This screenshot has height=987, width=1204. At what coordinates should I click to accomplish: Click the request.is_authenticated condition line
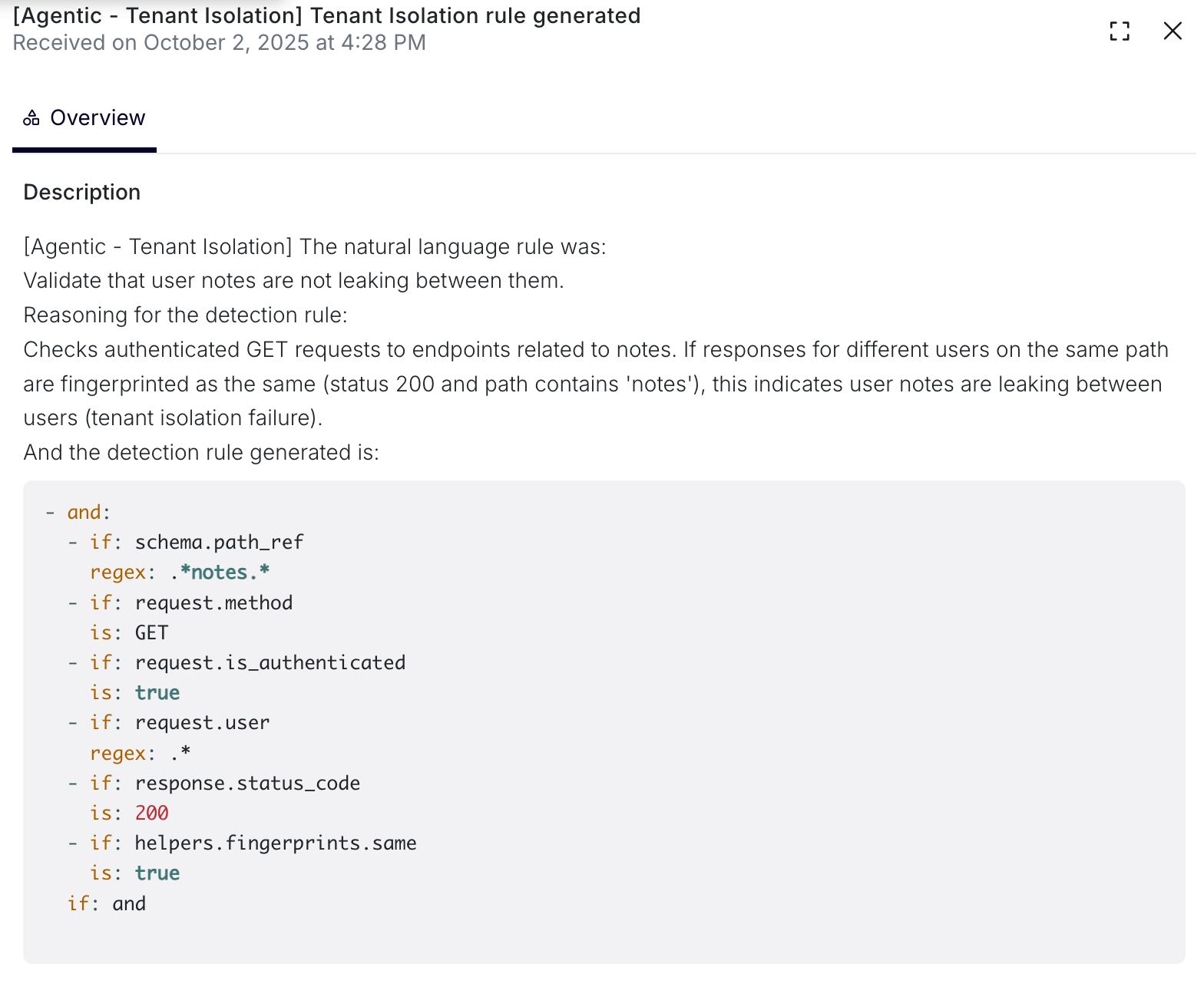(x=270, y=663)
